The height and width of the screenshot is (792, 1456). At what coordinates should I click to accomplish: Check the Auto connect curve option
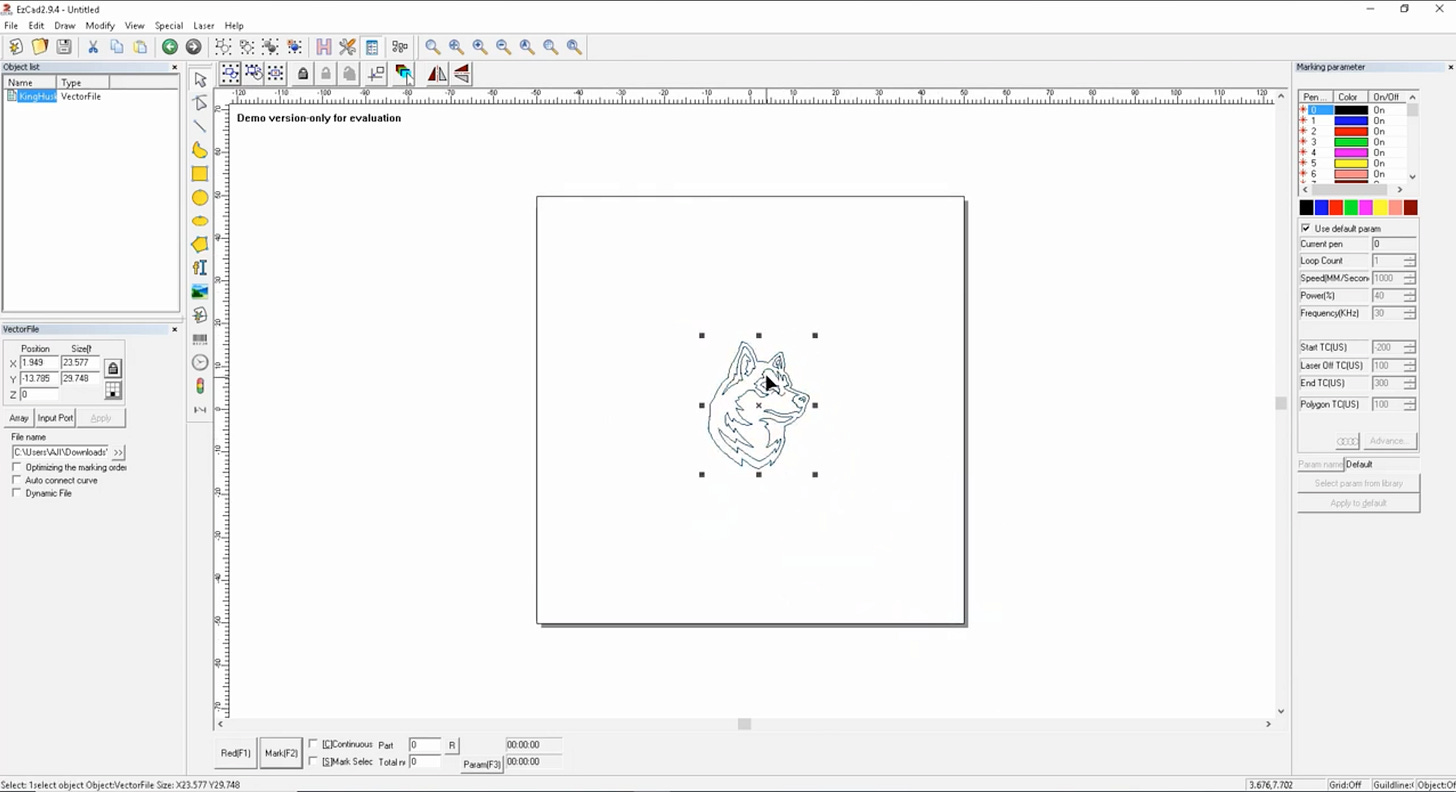[16, 480]
